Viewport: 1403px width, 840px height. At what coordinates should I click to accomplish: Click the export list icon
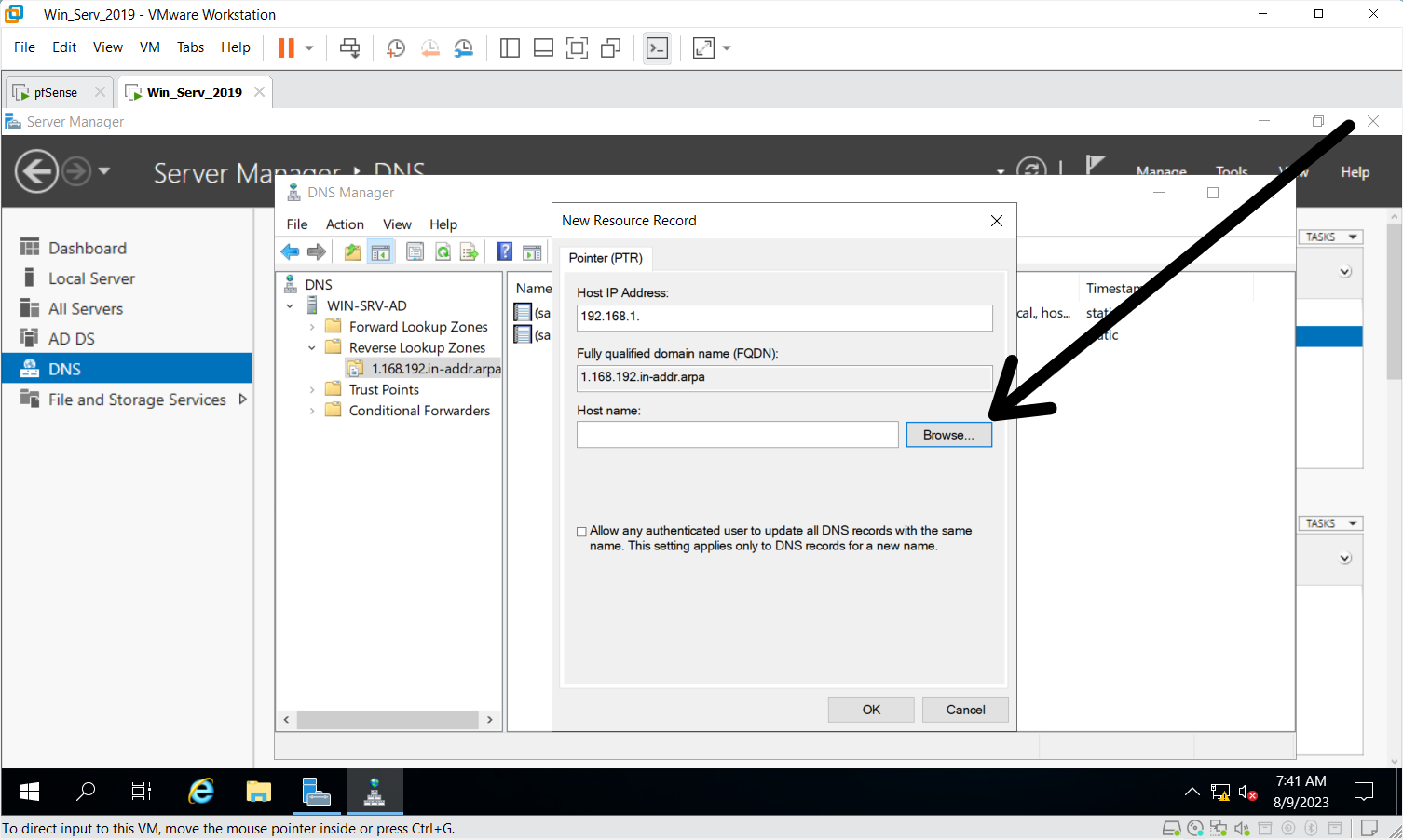[470, 251]
